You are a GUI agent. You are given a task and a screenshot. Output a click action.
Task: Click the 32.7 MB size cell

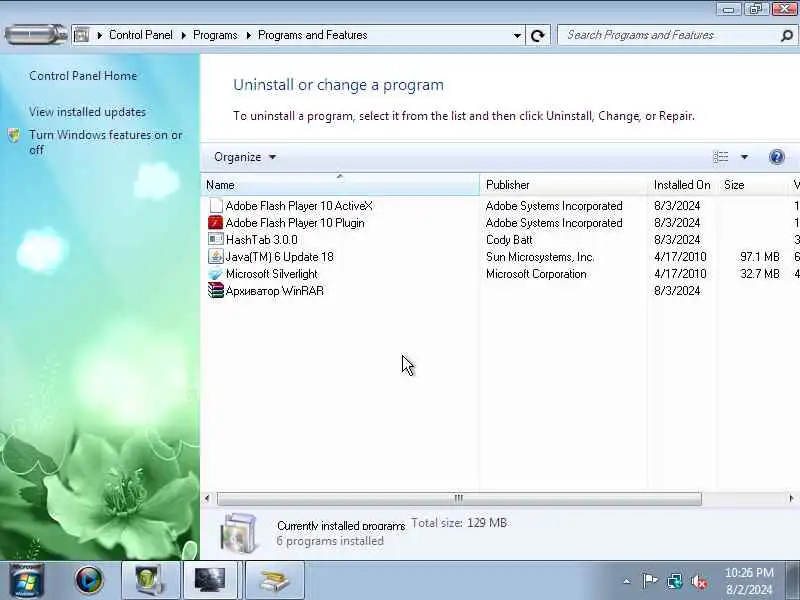tap(760, 274)
